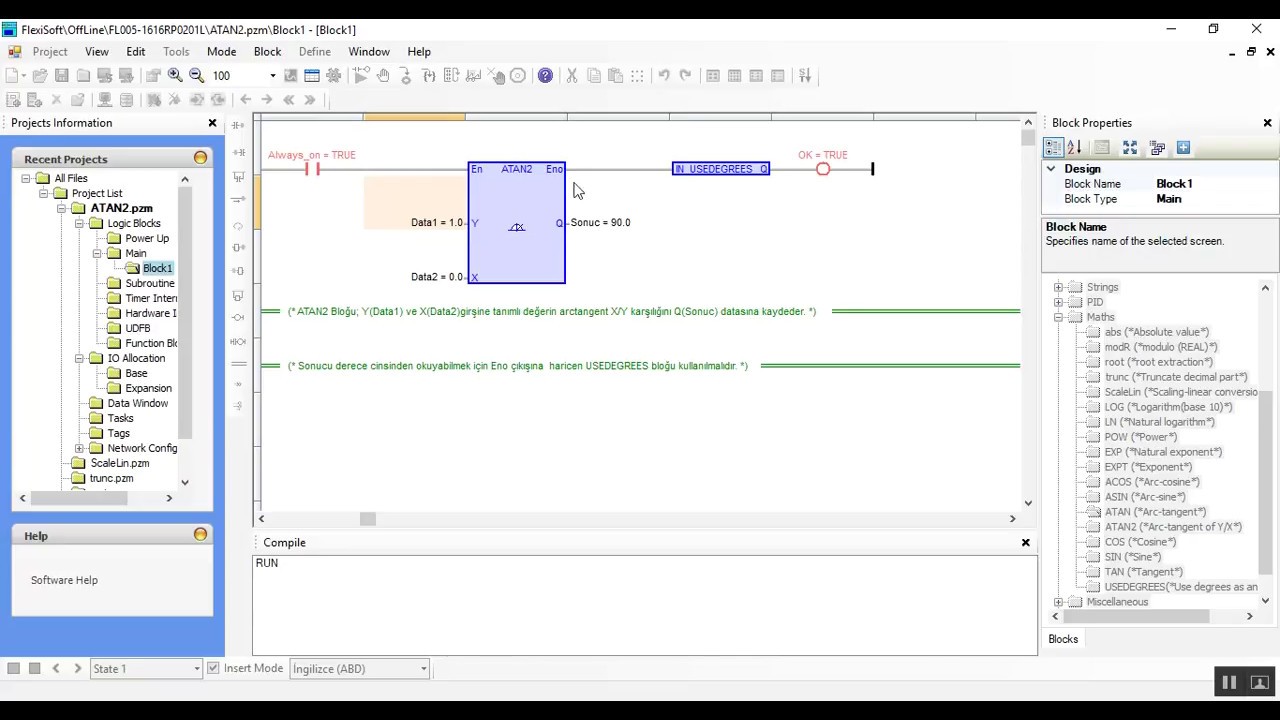Click the ladder editor horizontal scrollbar thumb

368,518
